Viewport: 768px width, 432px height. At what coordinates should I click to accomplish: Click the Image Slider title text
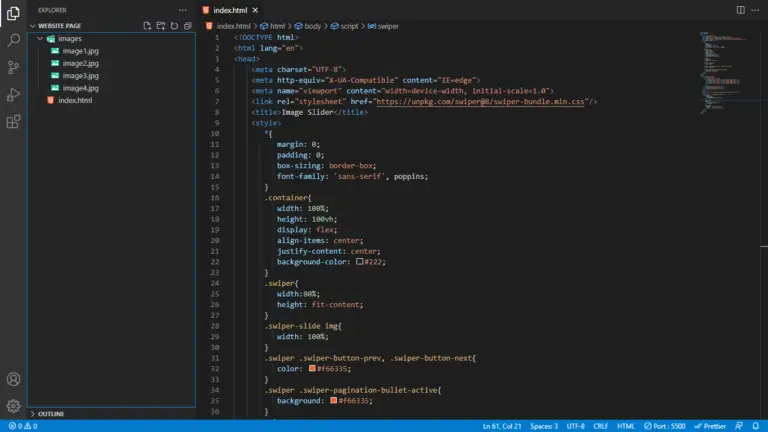[x=307, y=112]
